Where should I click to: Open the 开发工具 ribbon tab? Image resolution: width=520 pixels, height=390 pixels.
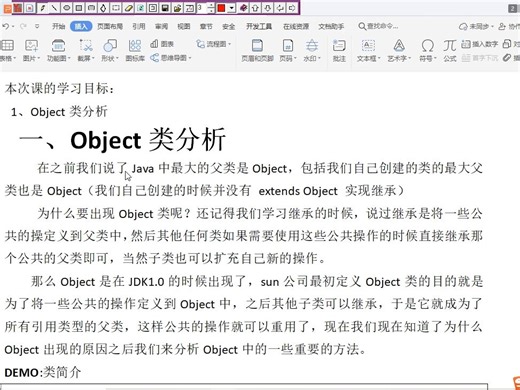tap(259, 26)
